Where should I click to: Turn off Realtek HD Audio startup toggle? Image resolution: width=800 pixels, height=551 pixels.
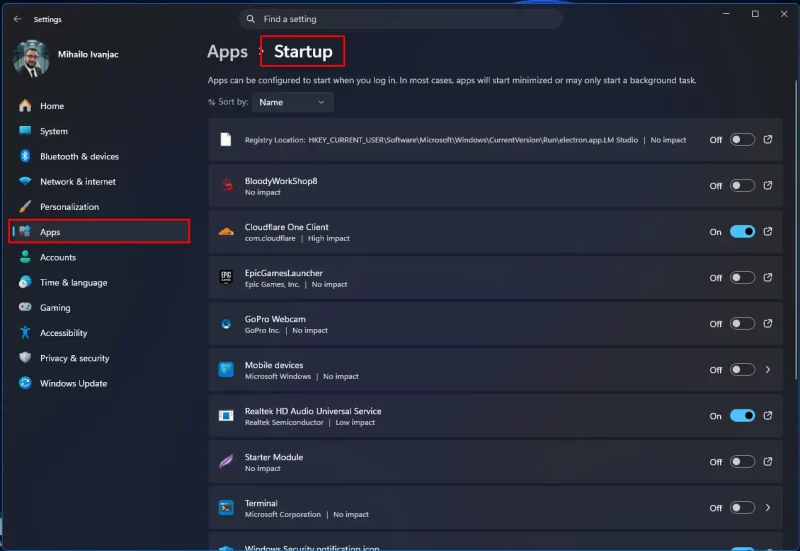(742, 416)
